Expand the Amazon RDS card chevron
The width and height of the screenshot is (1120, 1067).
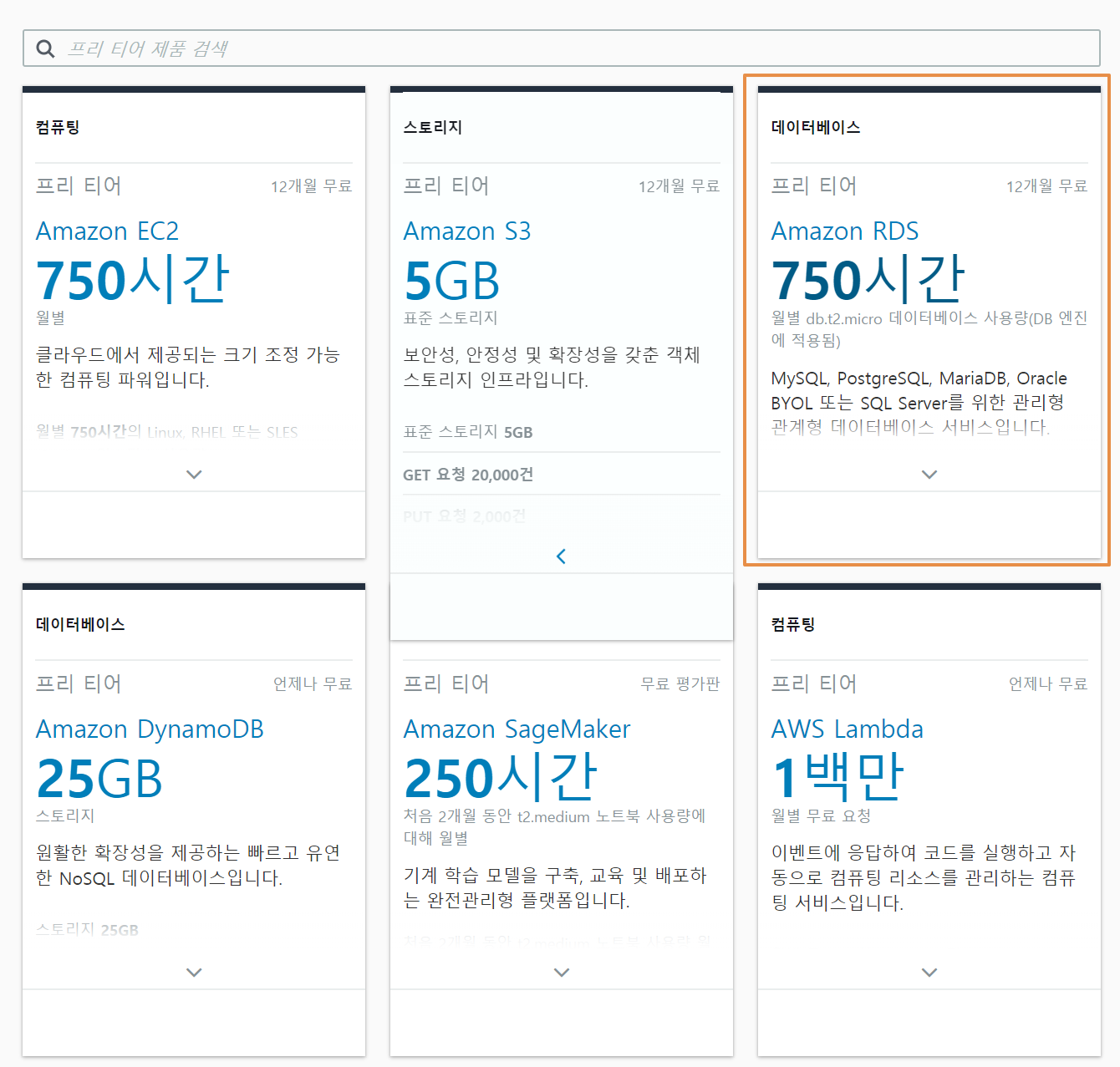click(x=929, y=475)
